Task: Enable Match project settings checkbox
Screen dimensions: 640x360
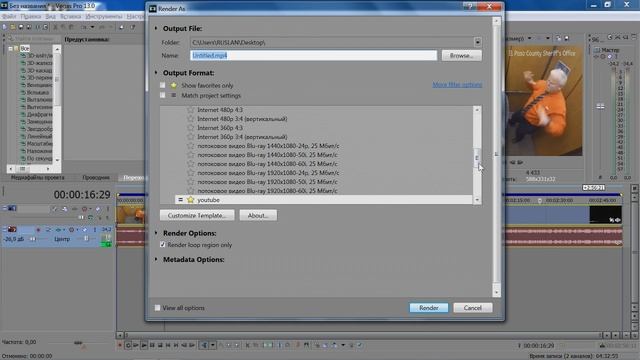Action: pyautogui.click(x=162, y=95)
